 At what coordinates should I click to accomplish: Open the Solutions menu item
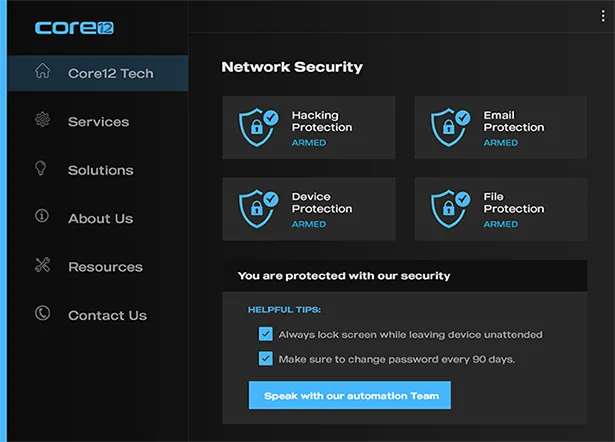pyautogui.click(x=98, y=170)
